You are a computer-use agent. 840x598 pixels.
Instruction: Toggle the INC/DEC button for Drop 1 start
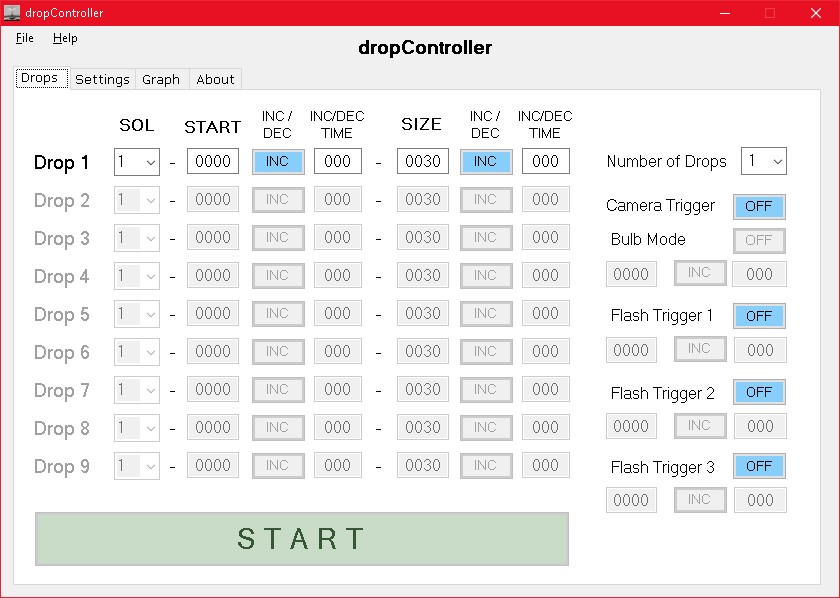277,161
